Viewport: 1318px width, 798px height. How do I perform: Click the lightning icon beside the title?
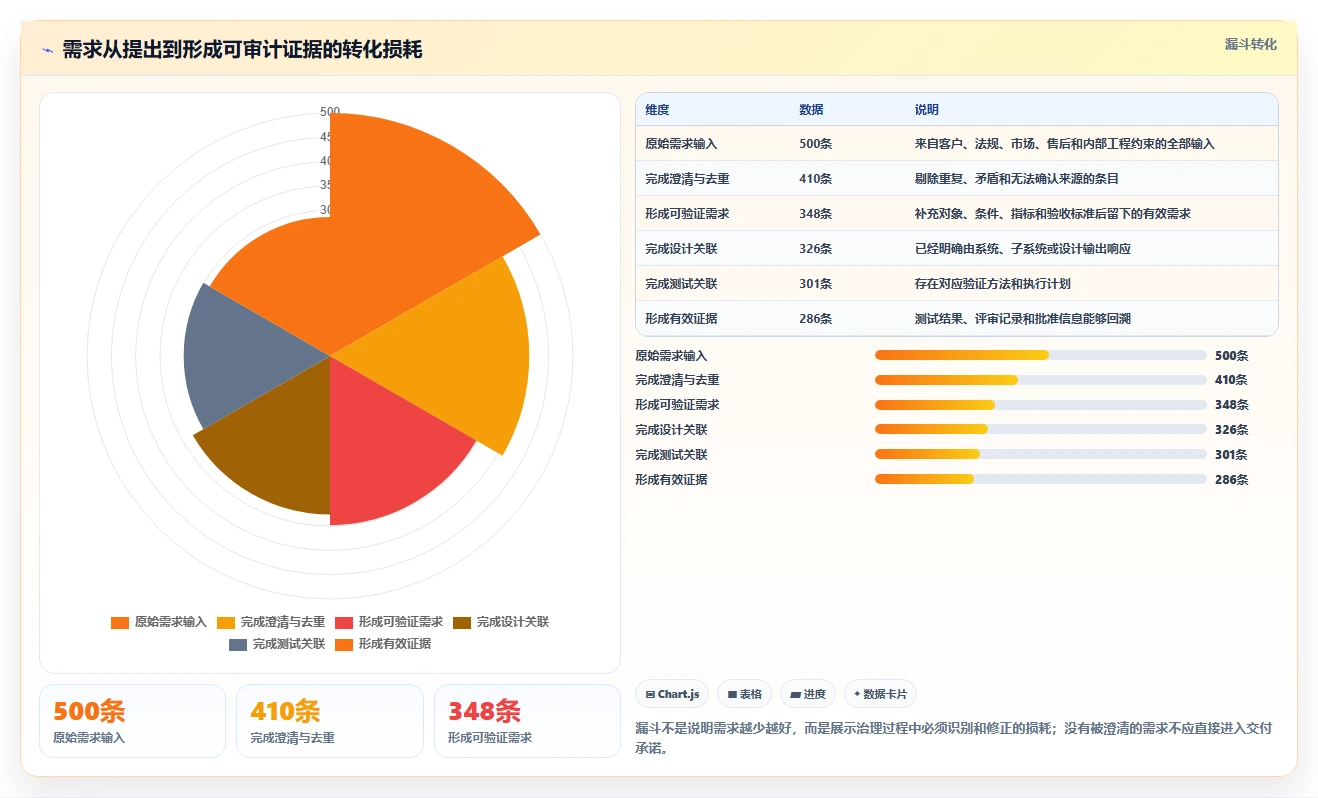tap(47, 50)
